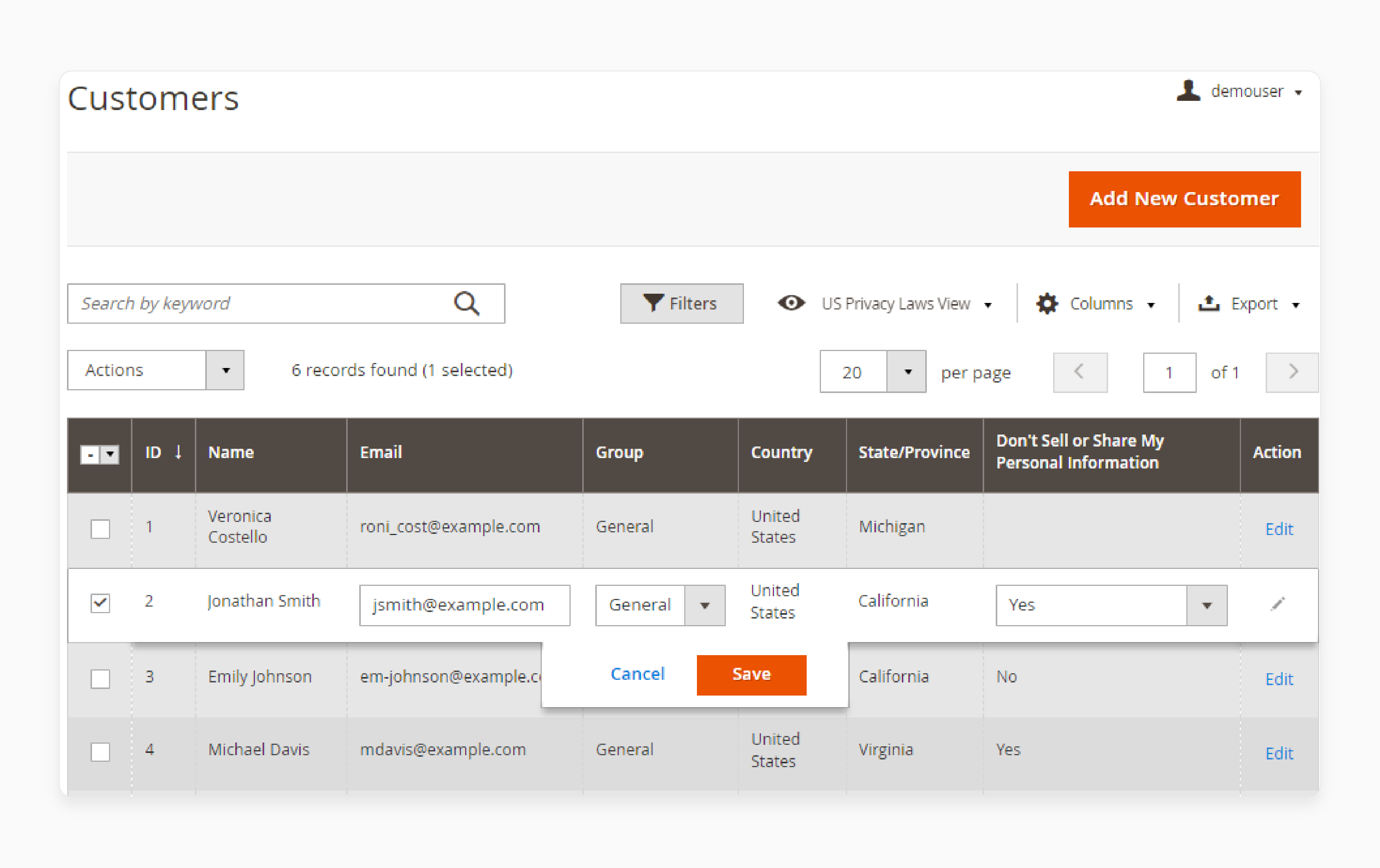1380x868 pixels.
Task: Select the checkbox for Michael Davis
Action: tap(100, 752)
